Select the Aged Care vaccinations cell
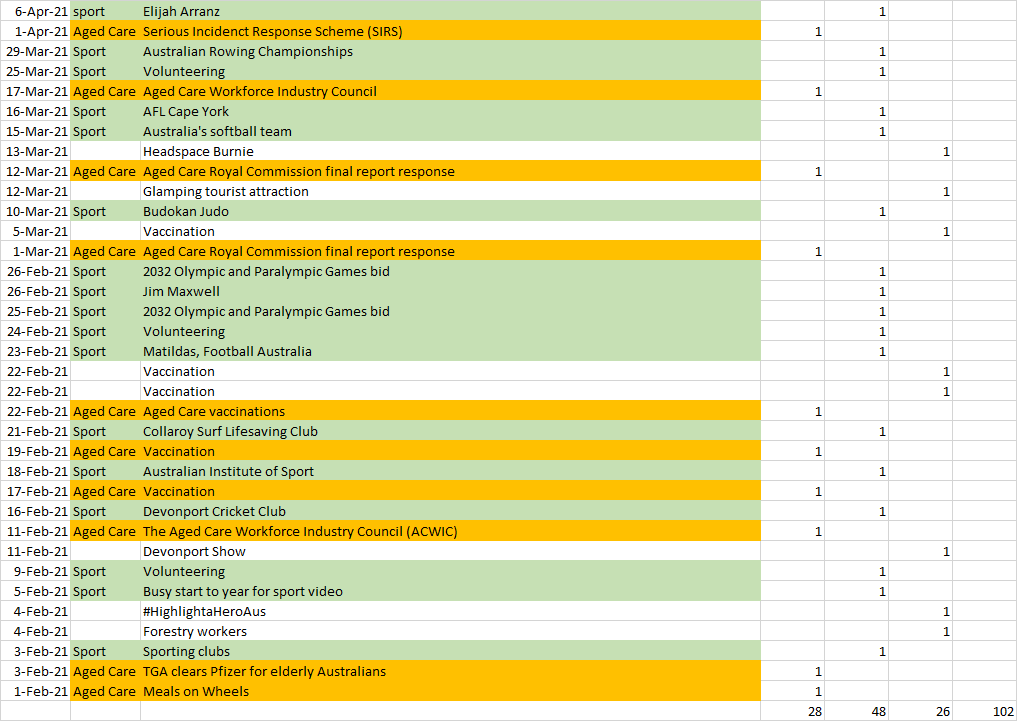 [x=450, y=411]
